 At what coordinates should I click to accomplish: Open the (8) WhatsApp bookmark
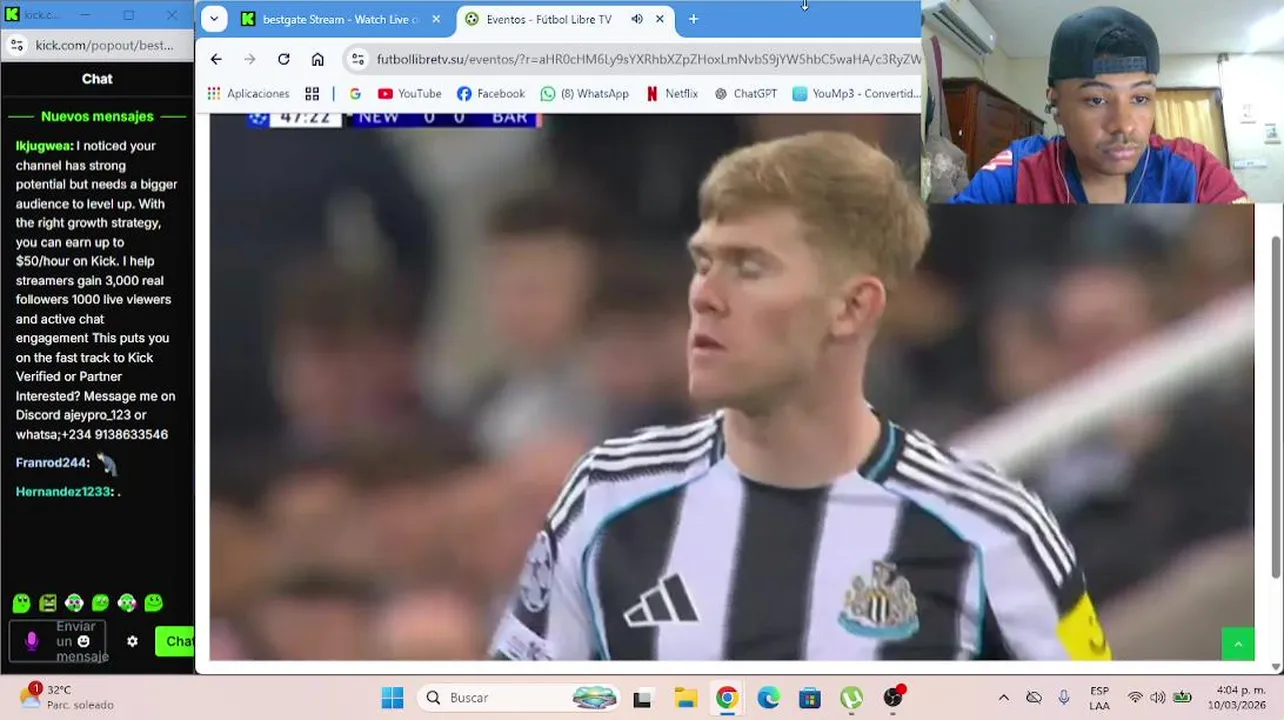(585, 93)
